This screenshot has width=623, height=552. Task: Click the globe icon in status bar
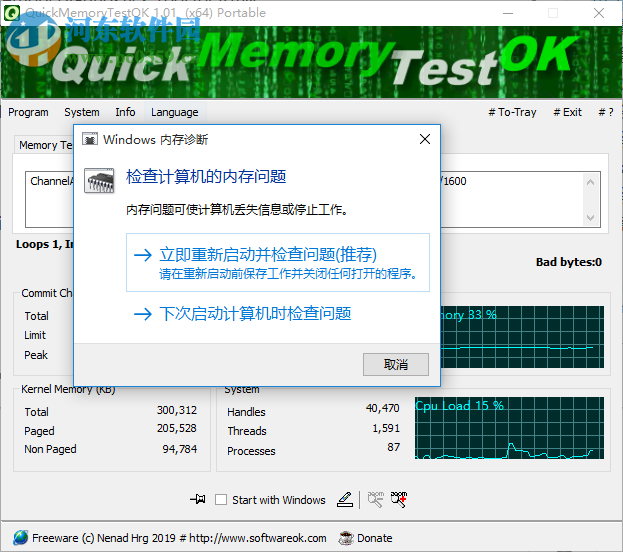[20, 538]
